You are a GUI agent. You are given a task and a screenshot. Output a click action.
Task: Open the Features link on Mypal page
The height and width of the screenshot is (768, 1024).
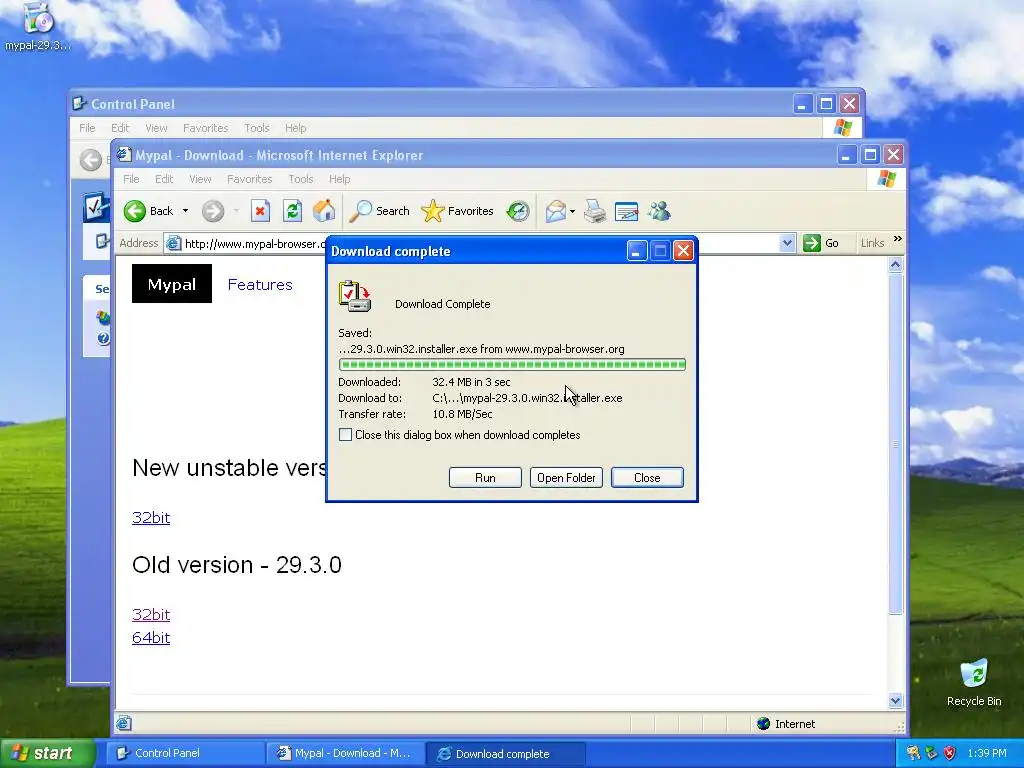point(260,285)
